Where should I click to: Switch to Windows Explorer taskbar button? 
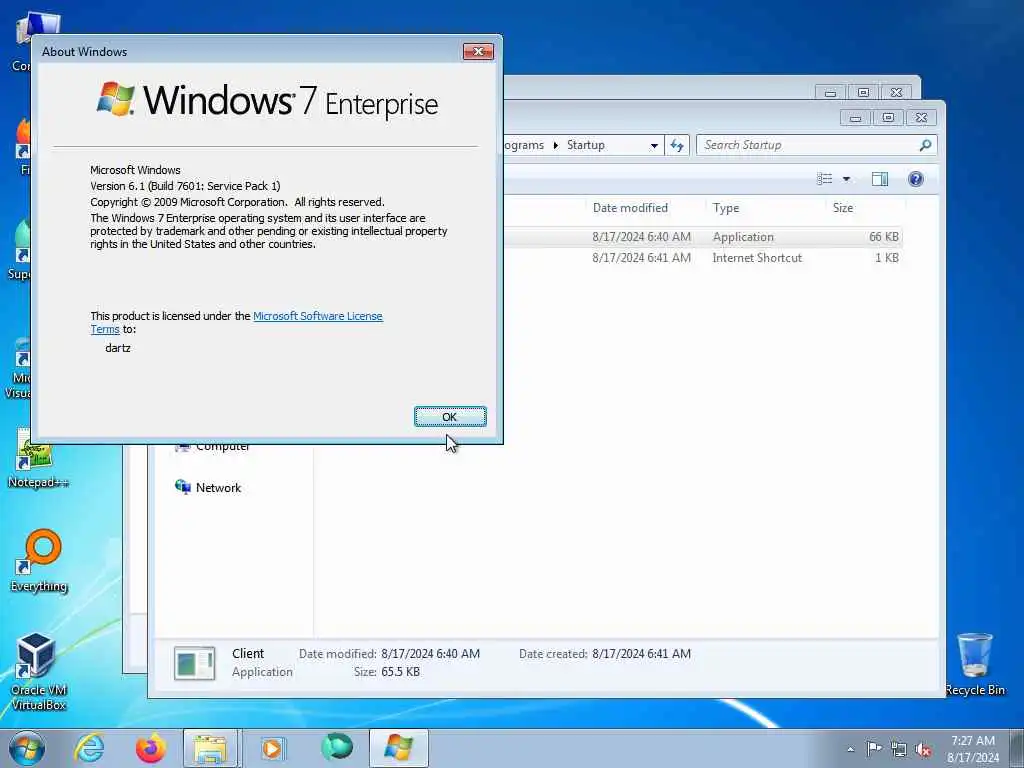(211, 748)
